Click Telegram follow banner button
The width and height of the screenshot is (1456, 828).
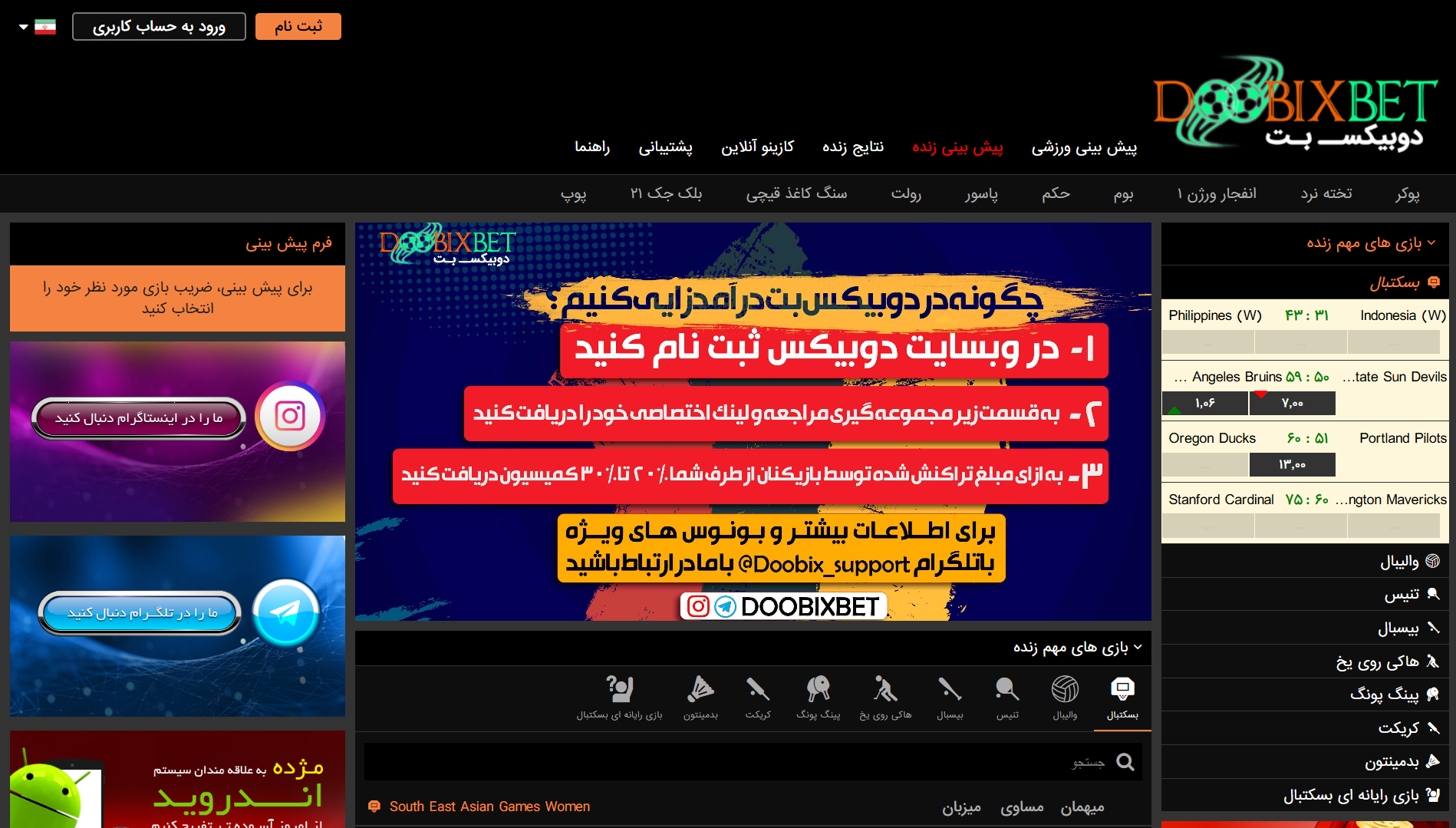tap(140, 613)
